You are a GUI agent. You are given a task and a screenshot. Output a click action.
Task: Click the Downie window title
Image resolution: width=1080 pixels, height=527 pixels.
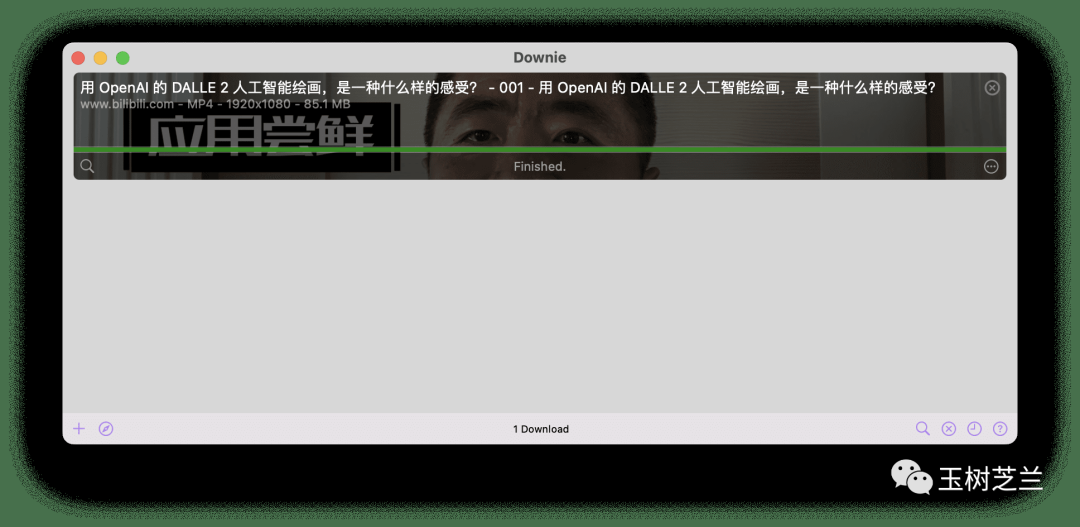[540, 58]
